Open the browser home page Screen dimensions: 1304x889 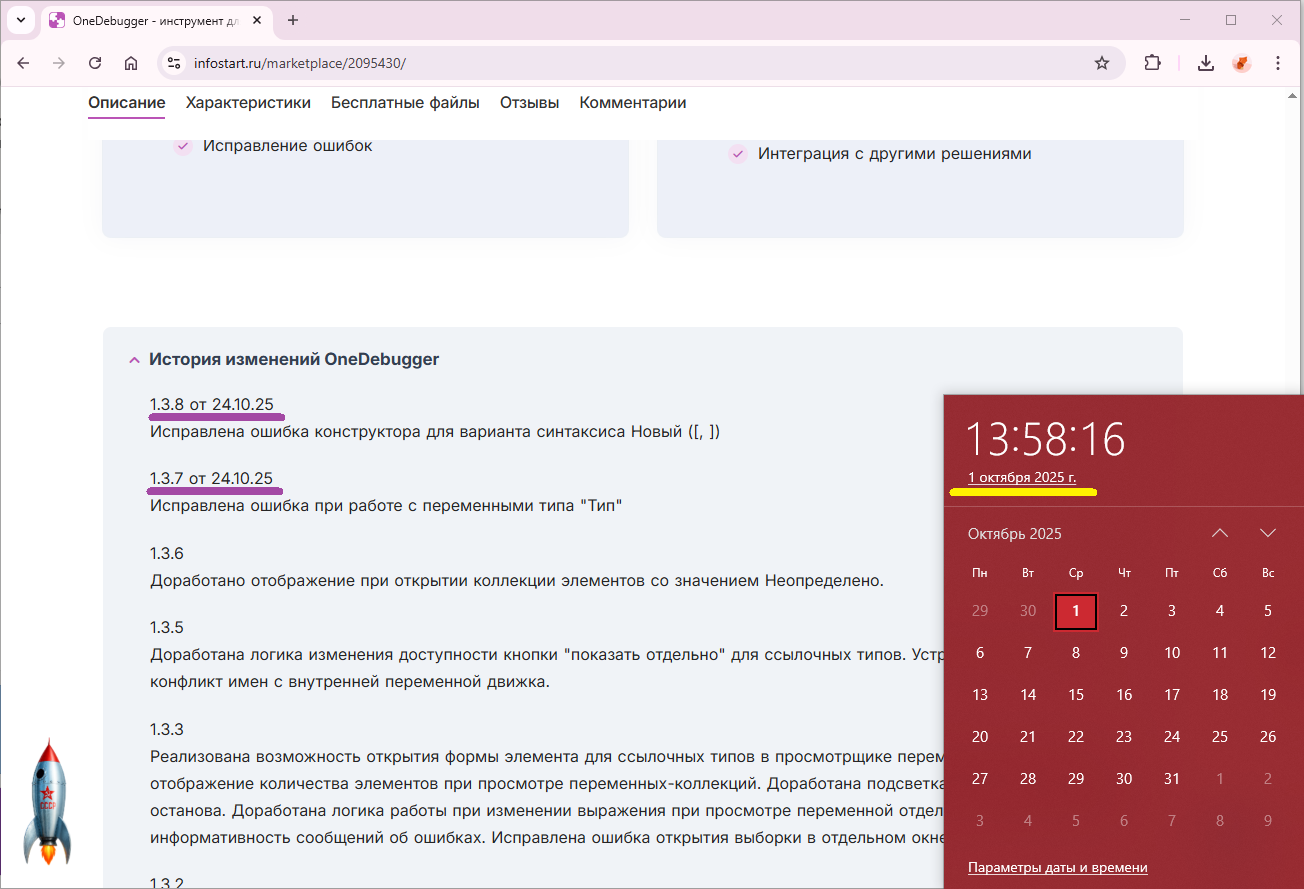click(x=131, y=63)
